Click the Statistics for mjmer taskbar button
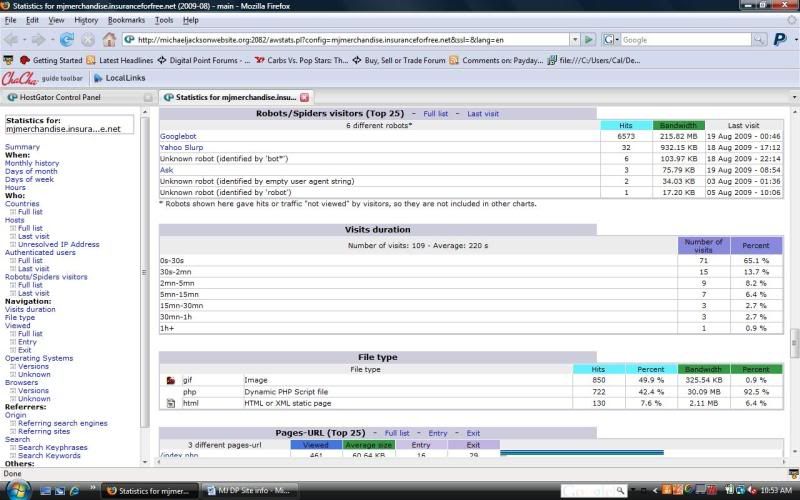800x500 pixels. tap(149, 491)
